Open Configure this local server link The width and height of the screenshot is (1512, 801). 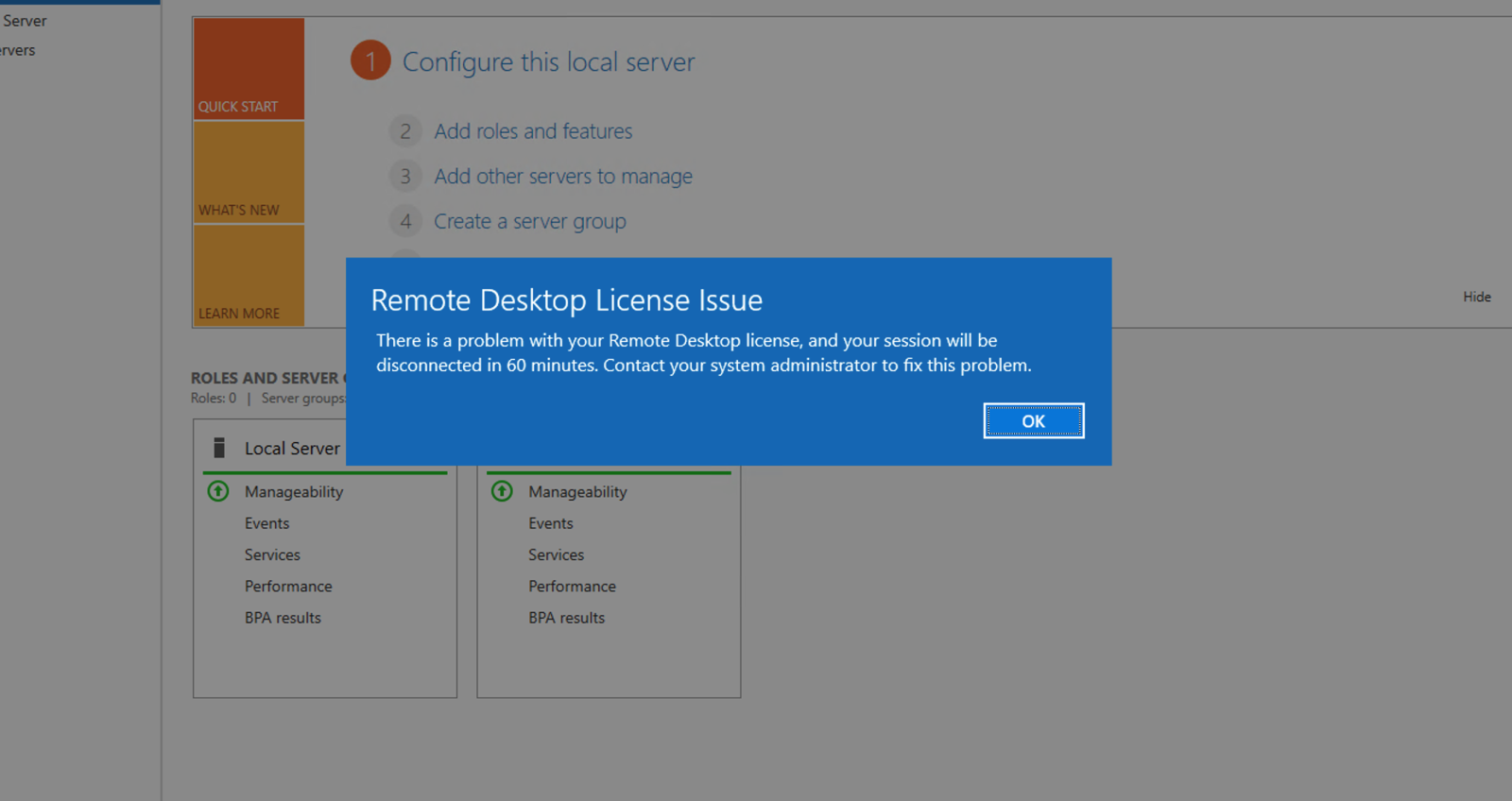pos(548,62)
